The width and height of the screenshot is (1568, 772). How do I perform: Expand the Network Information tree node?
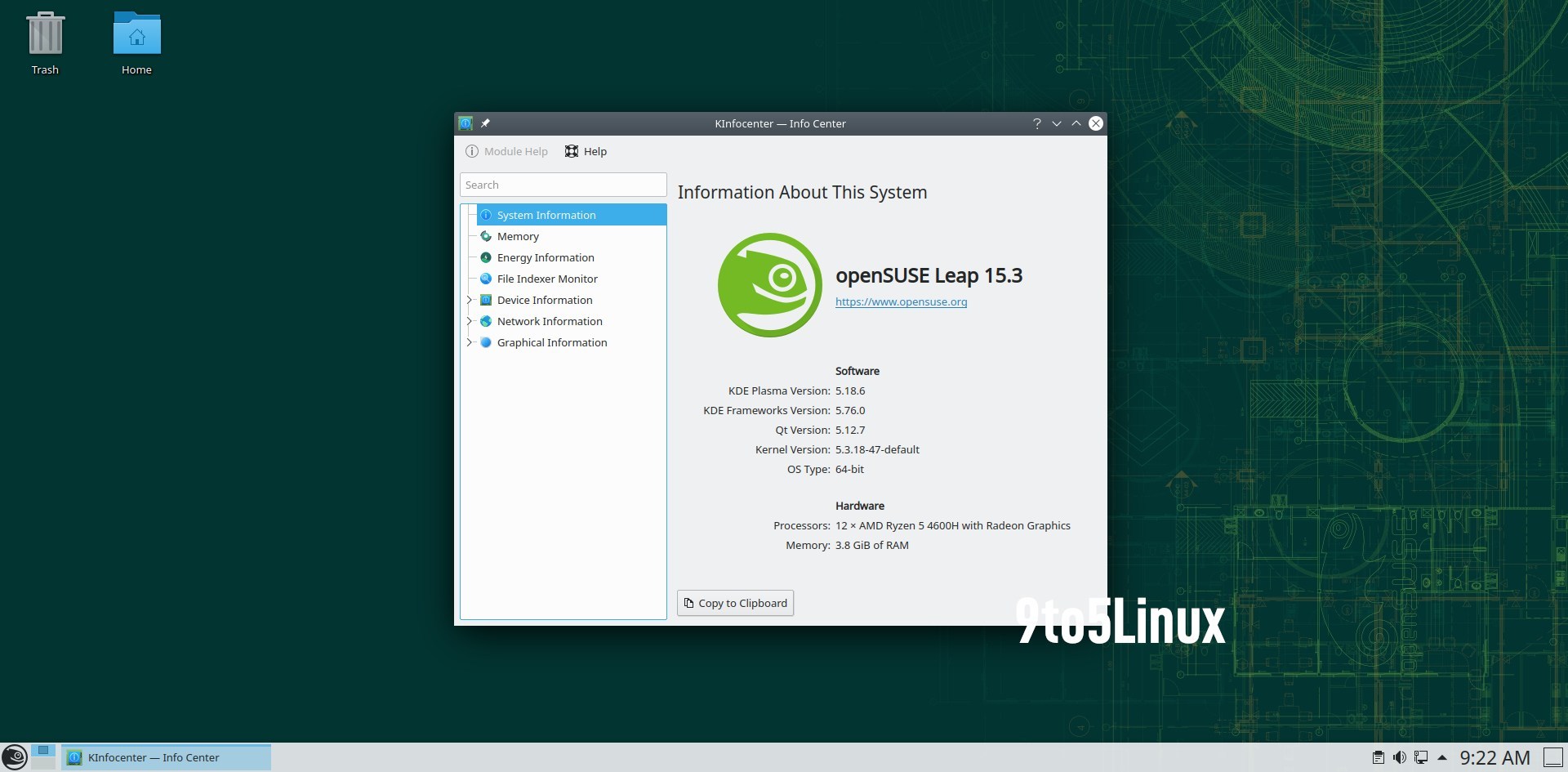[x=470, y=321]
